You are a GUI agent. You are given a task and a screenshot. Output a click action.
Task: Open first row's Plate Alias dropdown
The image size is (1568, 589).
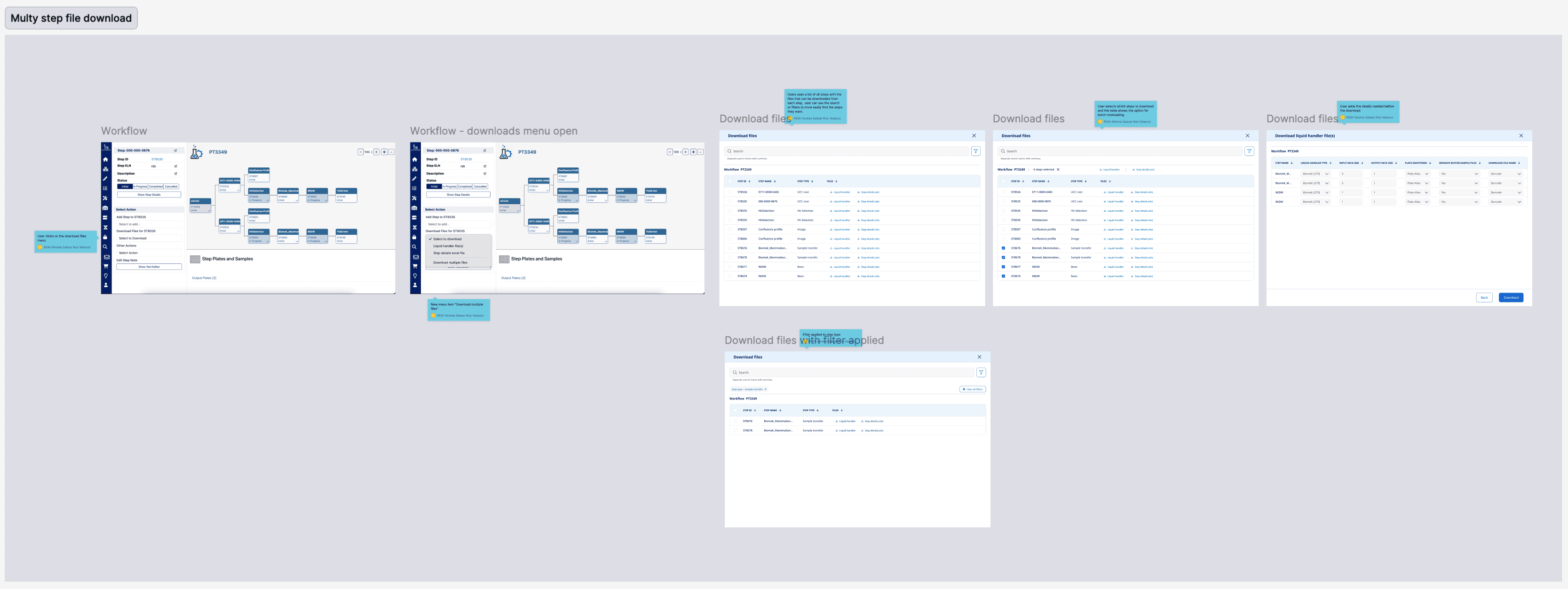[1418, 174]
